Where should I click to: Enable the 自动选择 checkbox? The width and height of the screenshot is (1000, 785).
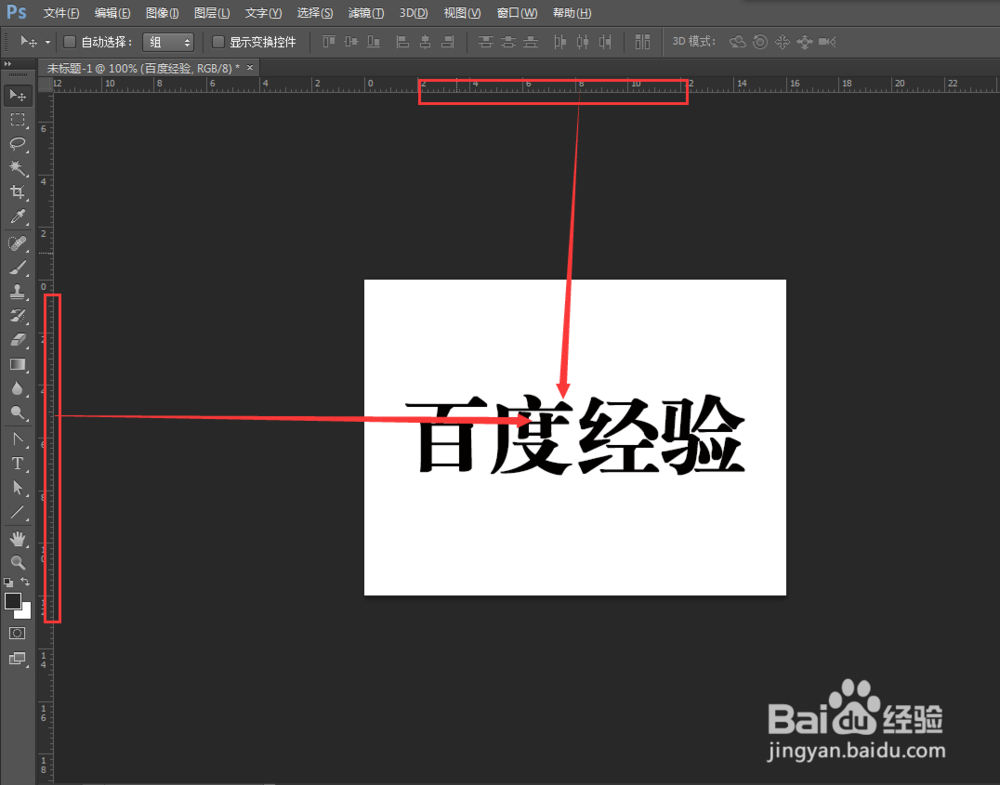pos(70,42)
